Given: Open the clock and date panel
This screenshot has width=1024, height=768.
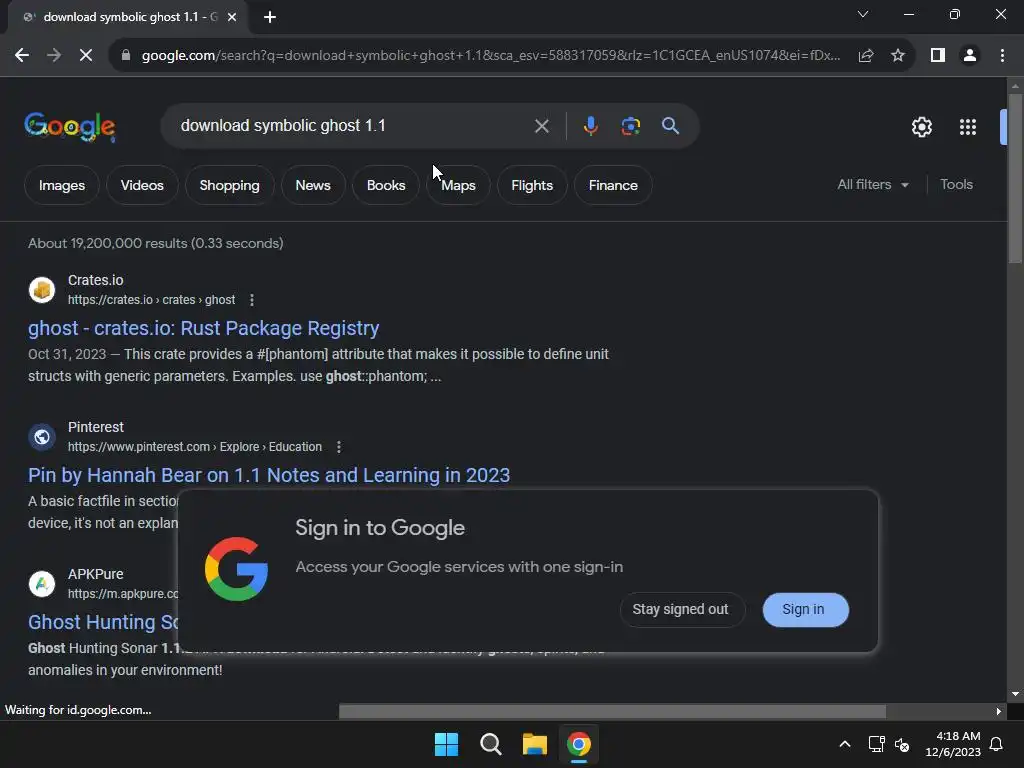Looking at the screenshot, I should [953, 744].
